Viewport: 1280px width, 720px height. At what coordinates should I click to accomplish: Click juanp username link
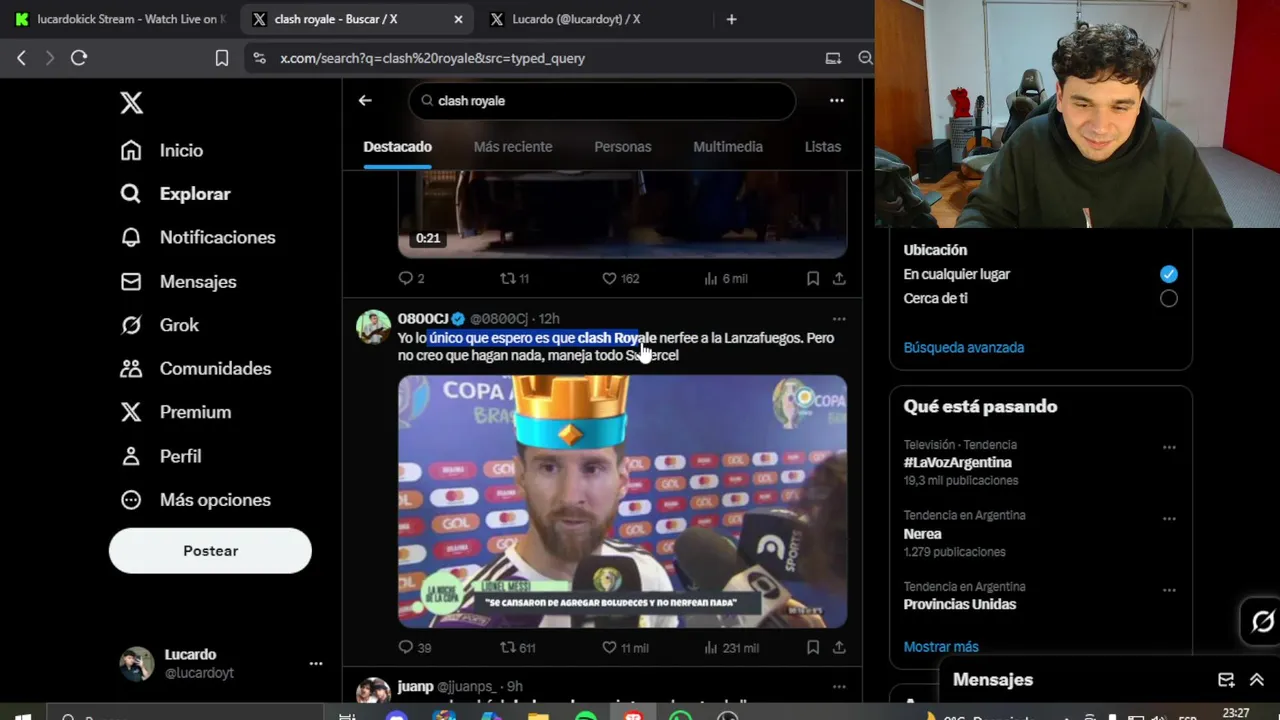click(x=415, y=686)
